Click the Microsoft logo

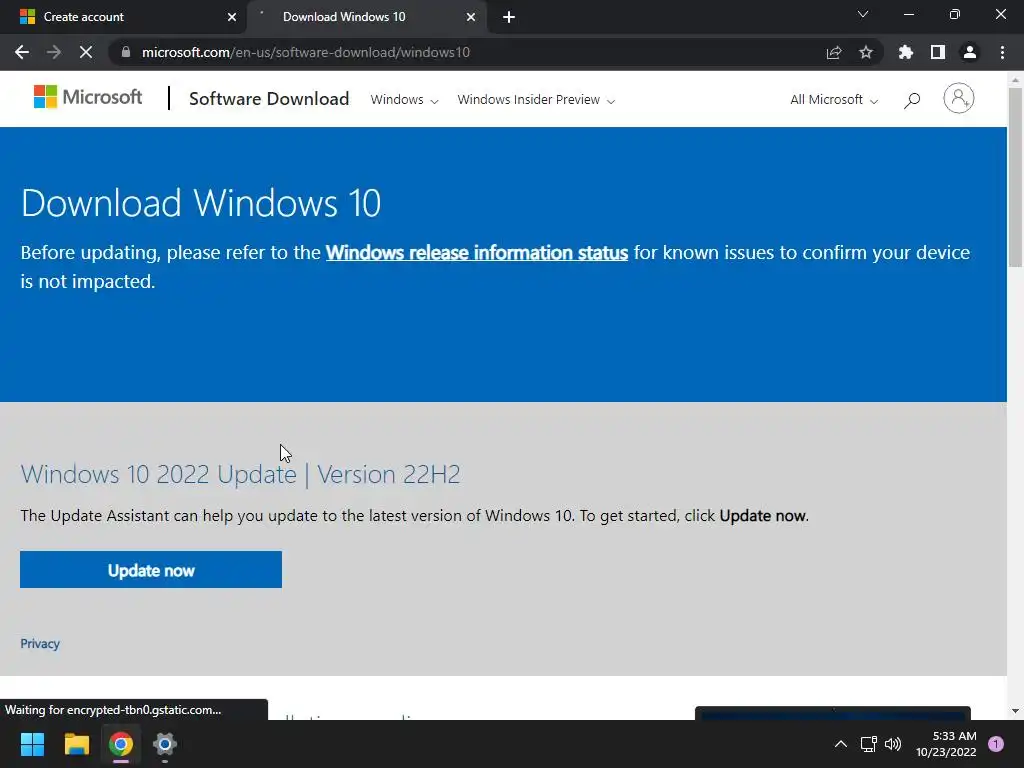[88, 97]
